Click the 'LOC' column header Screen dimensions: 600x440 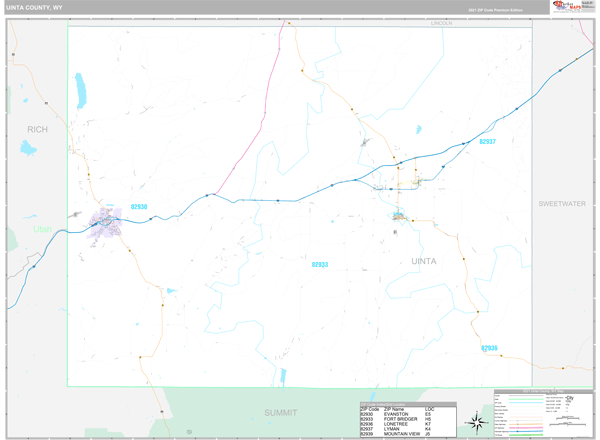point(429,409)
